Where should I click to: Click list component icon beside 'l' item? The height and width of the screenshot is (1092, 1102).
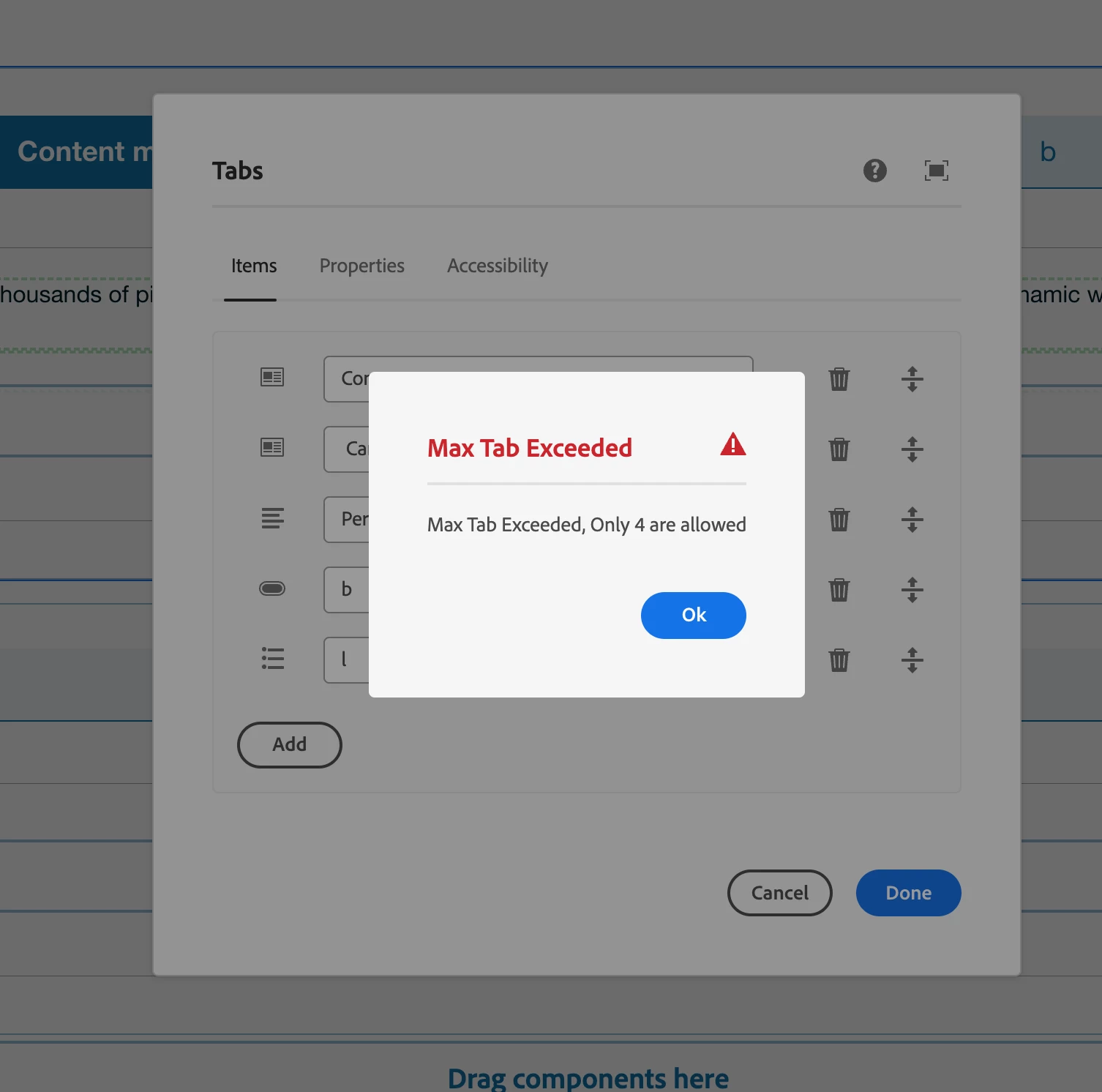[272, 659]
